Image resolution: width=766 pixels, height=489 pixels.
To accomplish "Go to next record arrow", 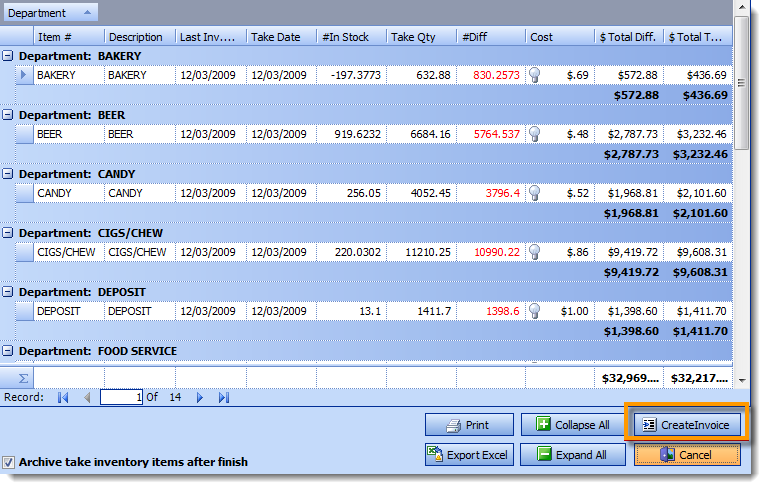I will pos(200,398).
